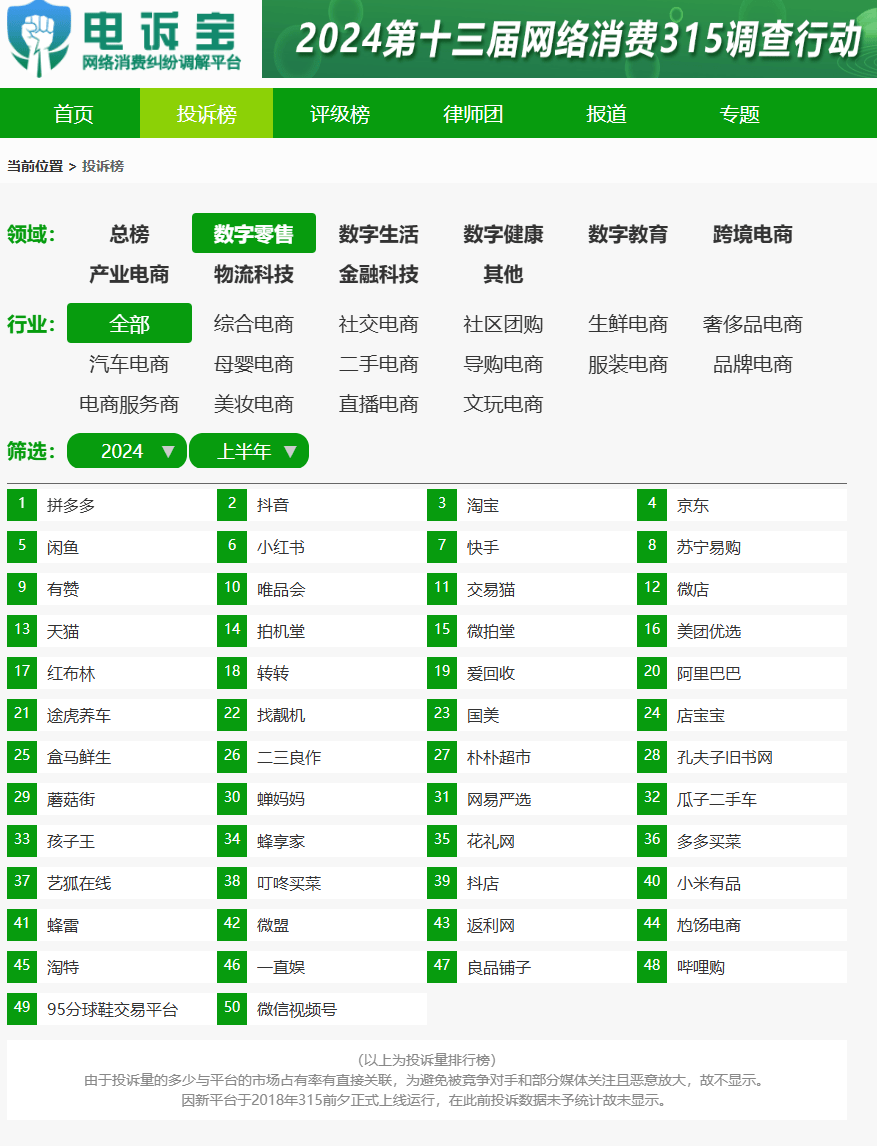Open the 评级榜 nav tab
Viewport: 877px width, 1146px height.
pyautogui.click(x=340, y=114)
